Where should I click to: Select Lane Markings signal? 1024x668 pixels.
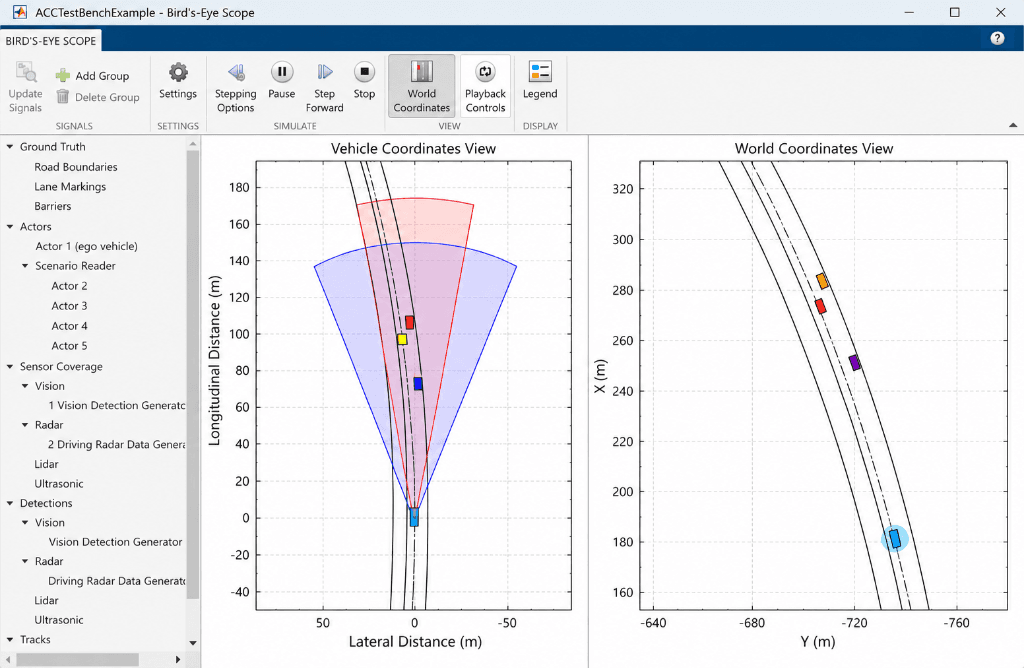pos(70,187)
